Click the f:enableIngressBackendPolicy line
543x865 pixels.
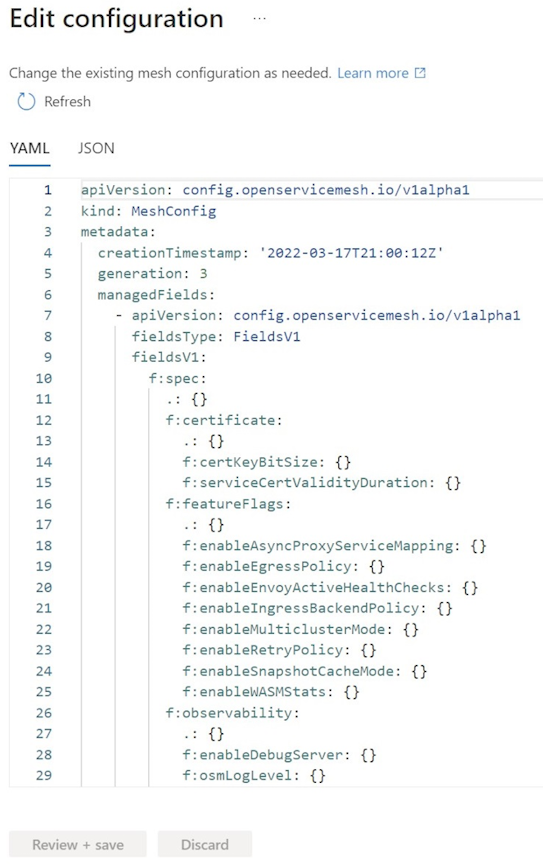317,608
